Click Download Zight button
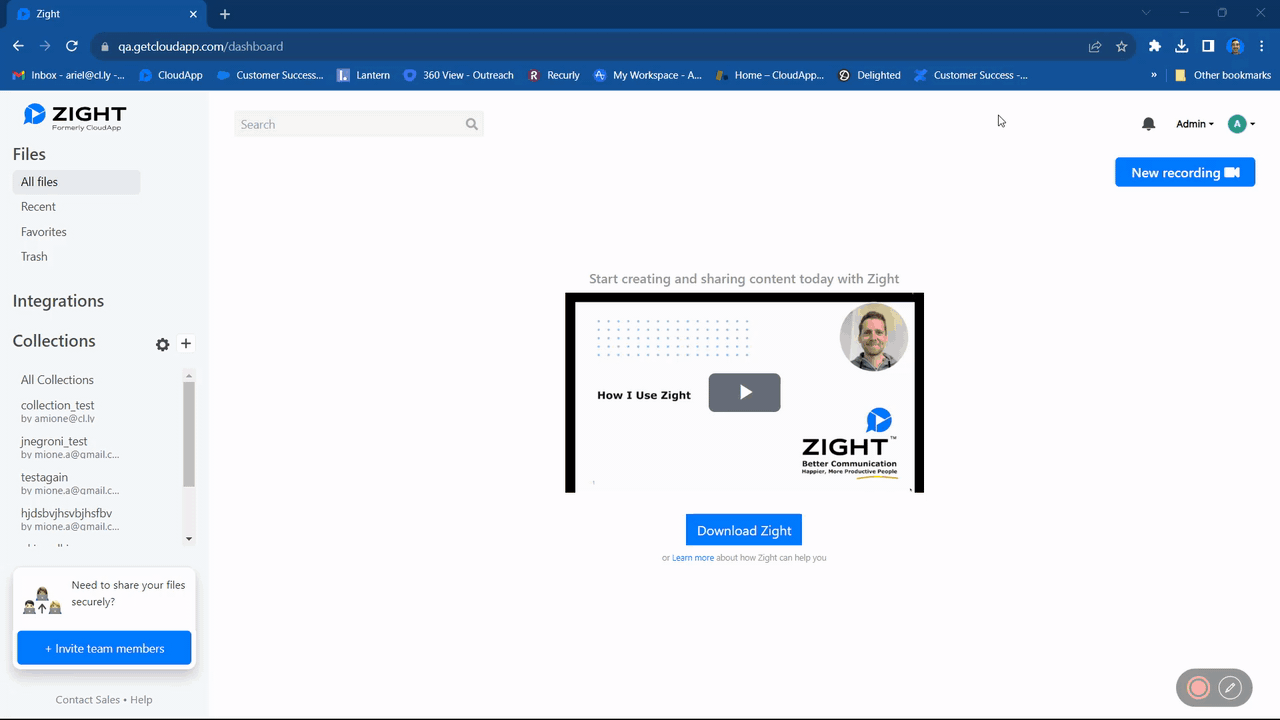Image resolution: width=1280 pixels, height=720 pixels. (x=744, y=530)
